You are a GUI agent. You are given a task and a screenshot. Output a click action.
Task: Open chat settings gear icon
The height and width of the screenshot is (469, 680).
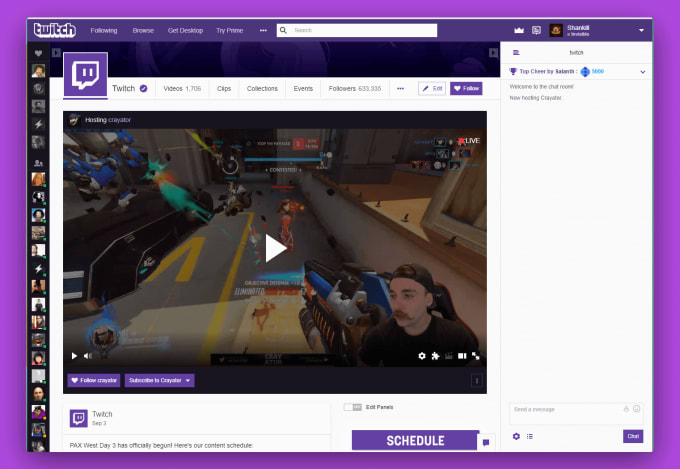[x=516, y=436]
